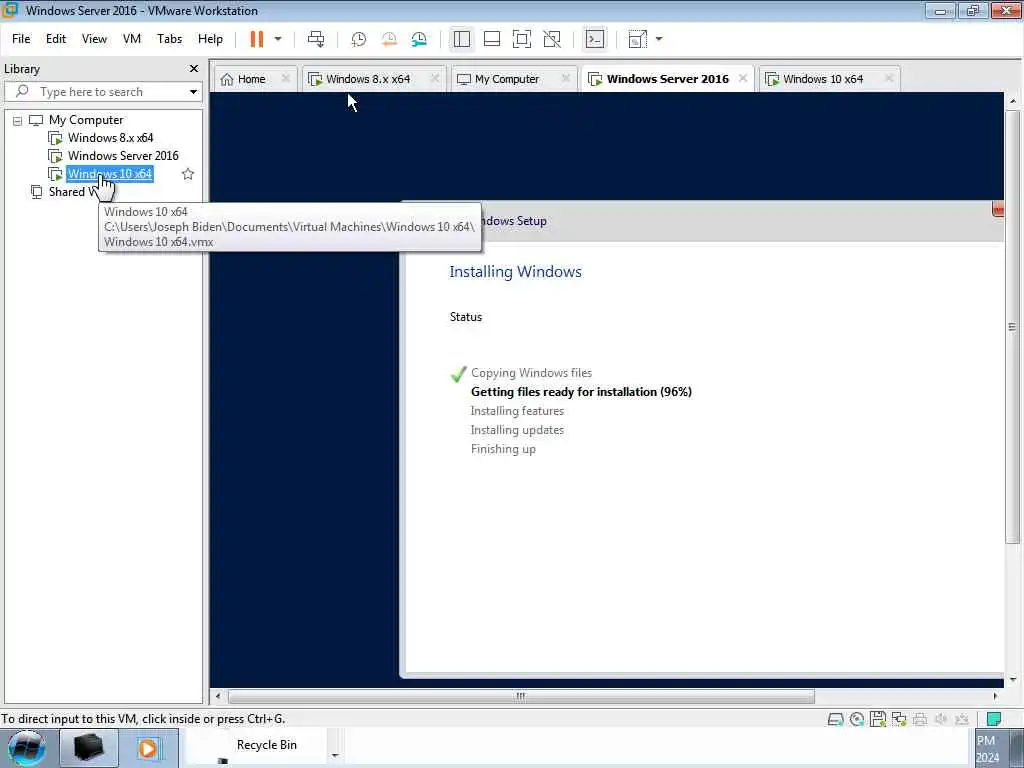Click the 'Finishing up' status line
Screen dimensions: 1024x768
point(503,449)
